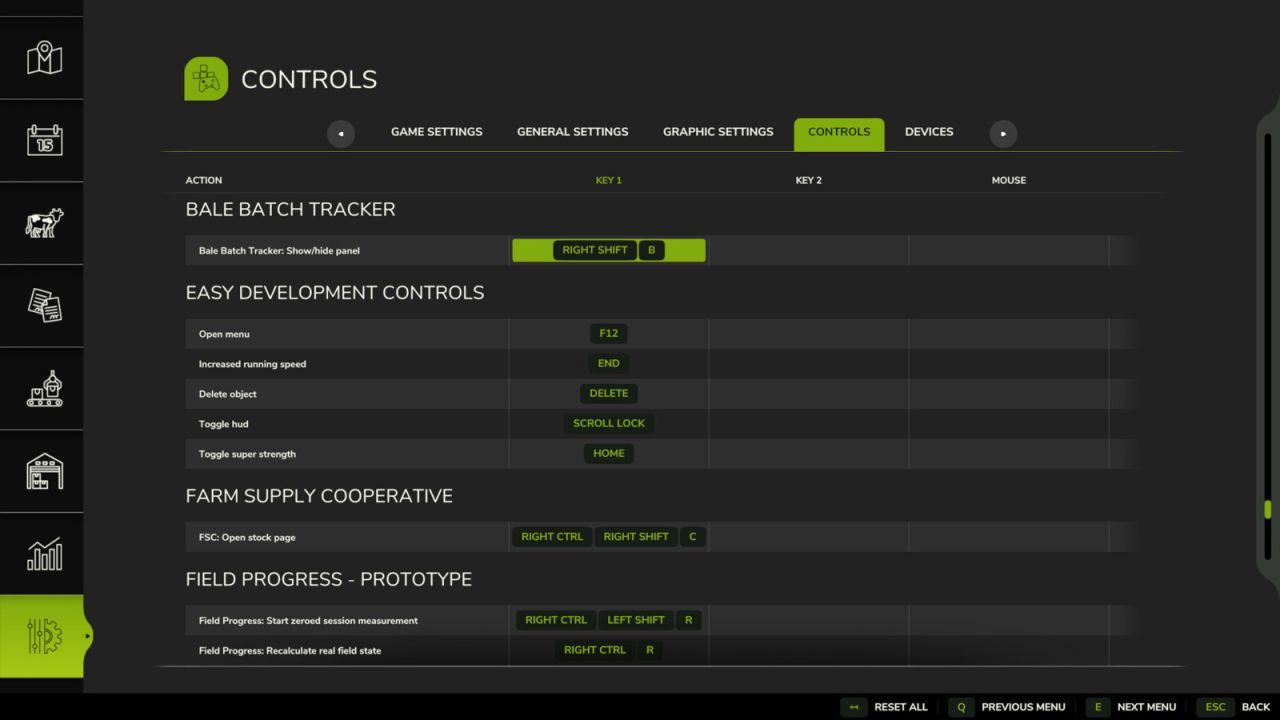
Task: Edit Key 1 binding for Start zeroed session measurement
Action: [x=609, y=620]
